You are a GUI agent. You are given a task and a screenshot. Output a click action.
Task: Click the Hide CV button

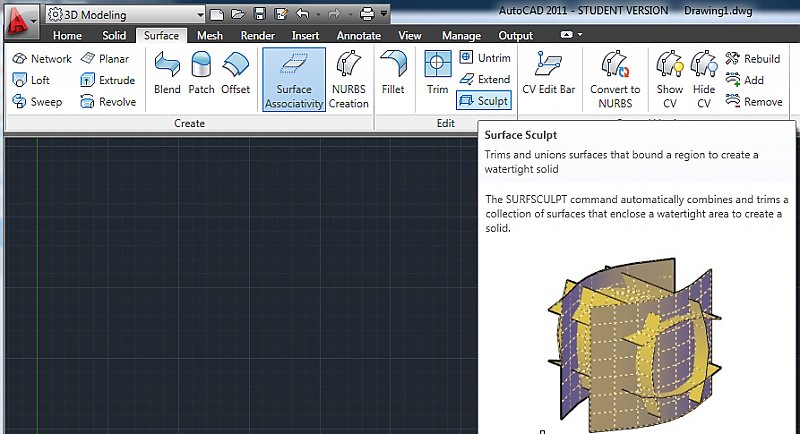pos(704,80)
